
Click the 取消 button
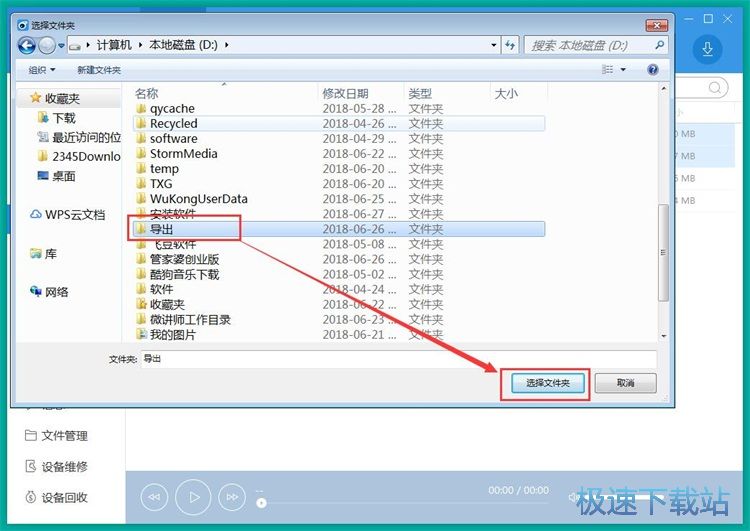[x=626, y=383]
